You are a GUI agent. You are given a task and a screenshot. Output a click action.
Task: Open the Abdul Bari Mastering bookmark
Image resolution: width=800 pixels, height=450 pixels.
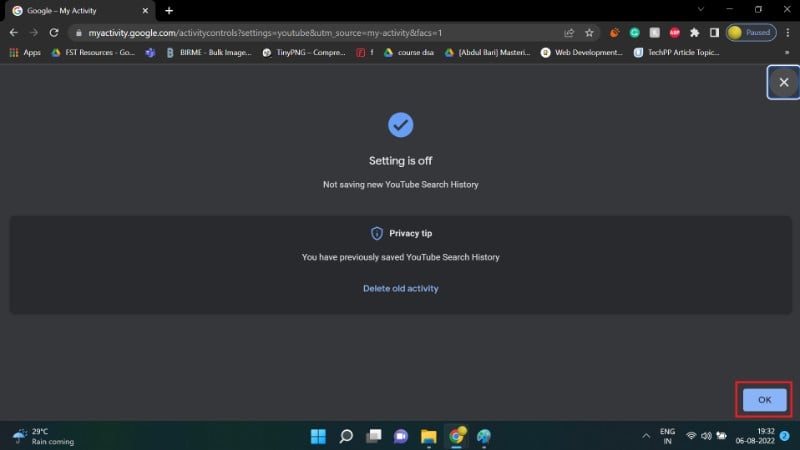pos(487,53)
